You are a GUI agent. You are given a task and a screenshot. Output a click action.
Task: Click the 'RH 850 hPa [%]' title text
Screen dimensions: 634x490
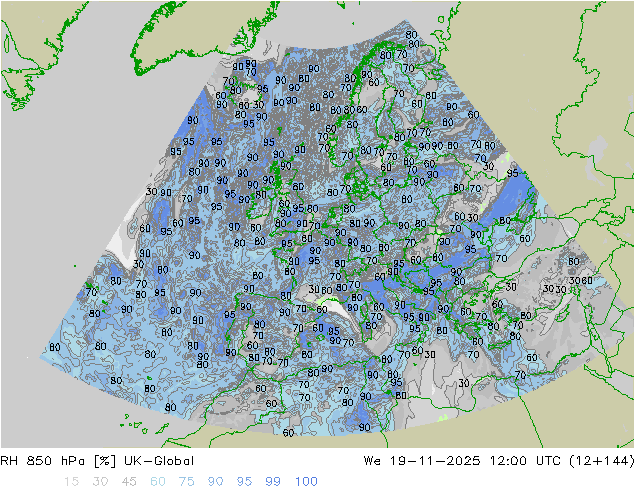click(58, 461)
